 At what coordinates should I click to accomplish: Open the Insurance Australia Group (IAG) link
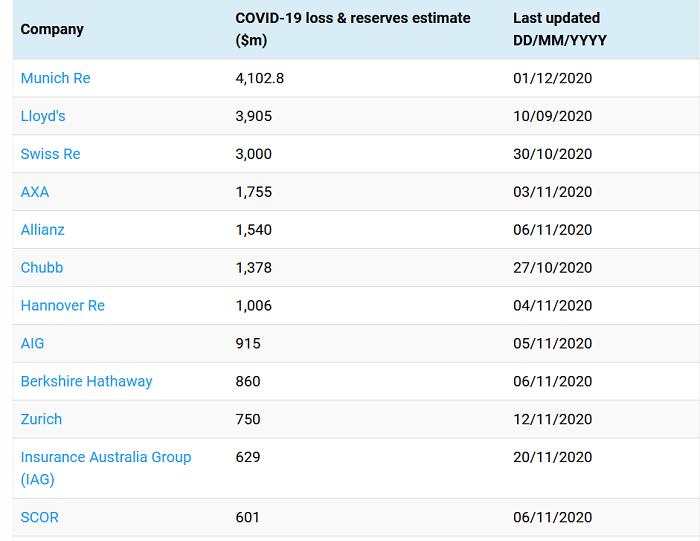click(x=106, y=468)
